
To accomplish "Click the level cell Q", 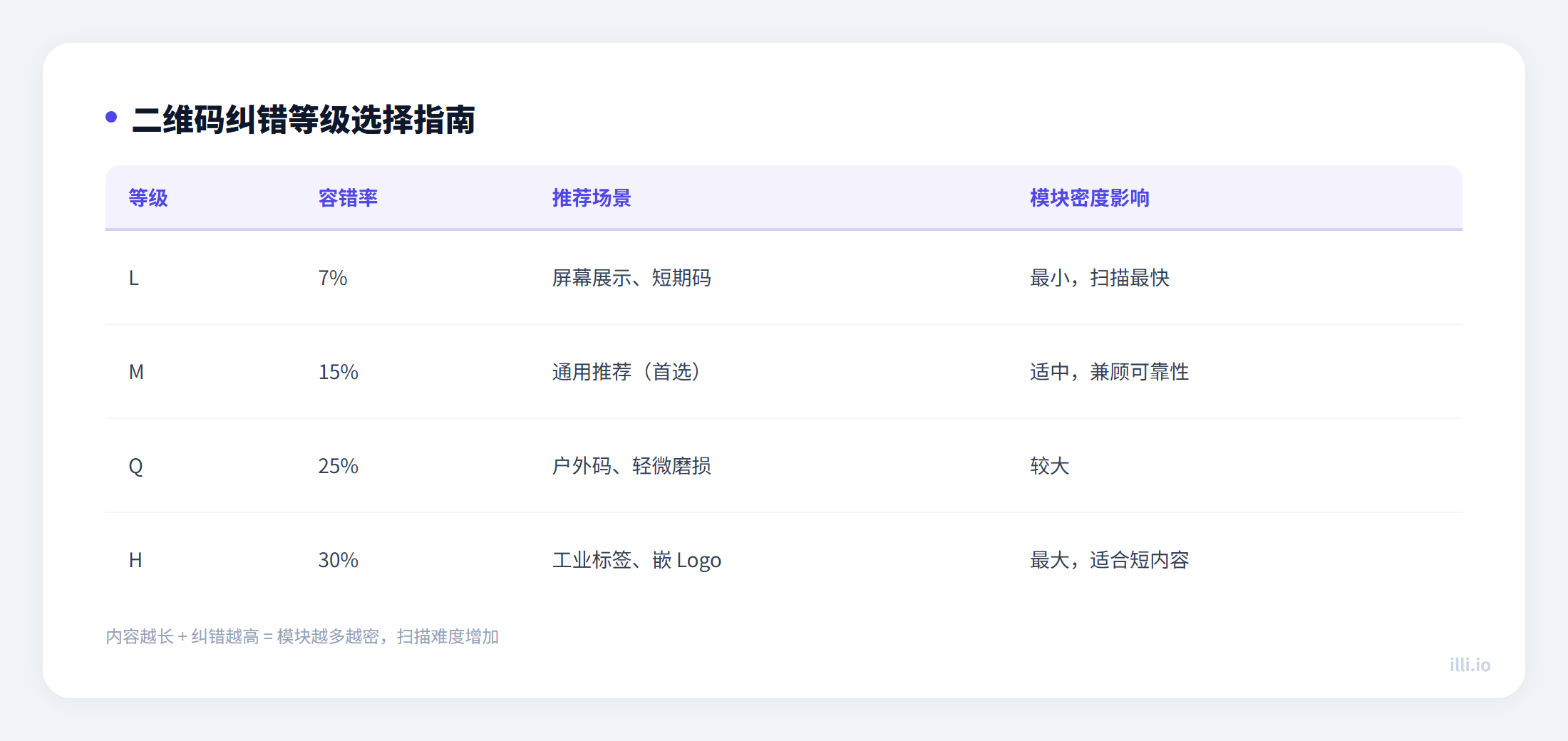I will pyautogui.click(x=135, y=467).
